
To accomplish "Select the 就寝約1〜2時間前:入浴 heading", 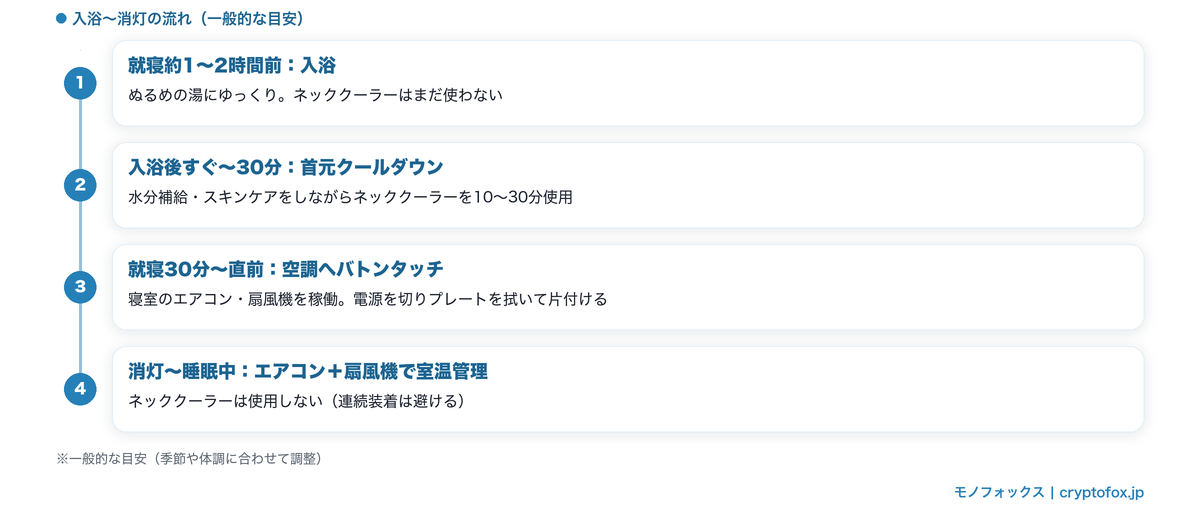I will click(x=231, y=66).
